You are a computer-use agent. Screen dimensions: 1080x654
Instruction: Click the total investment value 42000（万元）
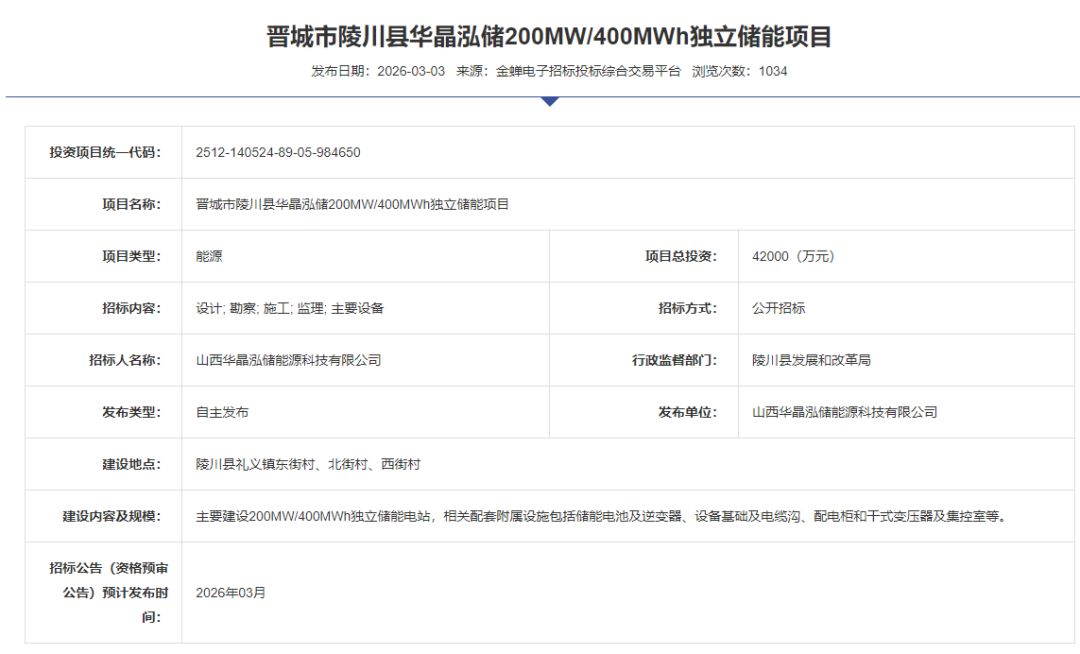coord(793,257)
